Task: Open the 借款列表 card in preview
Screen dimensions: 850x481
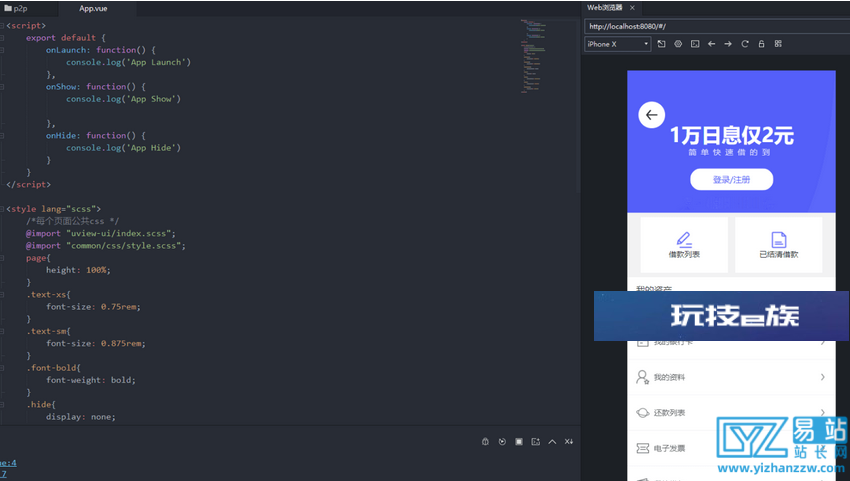Action: pyautogui.click(x=684, y=245)
